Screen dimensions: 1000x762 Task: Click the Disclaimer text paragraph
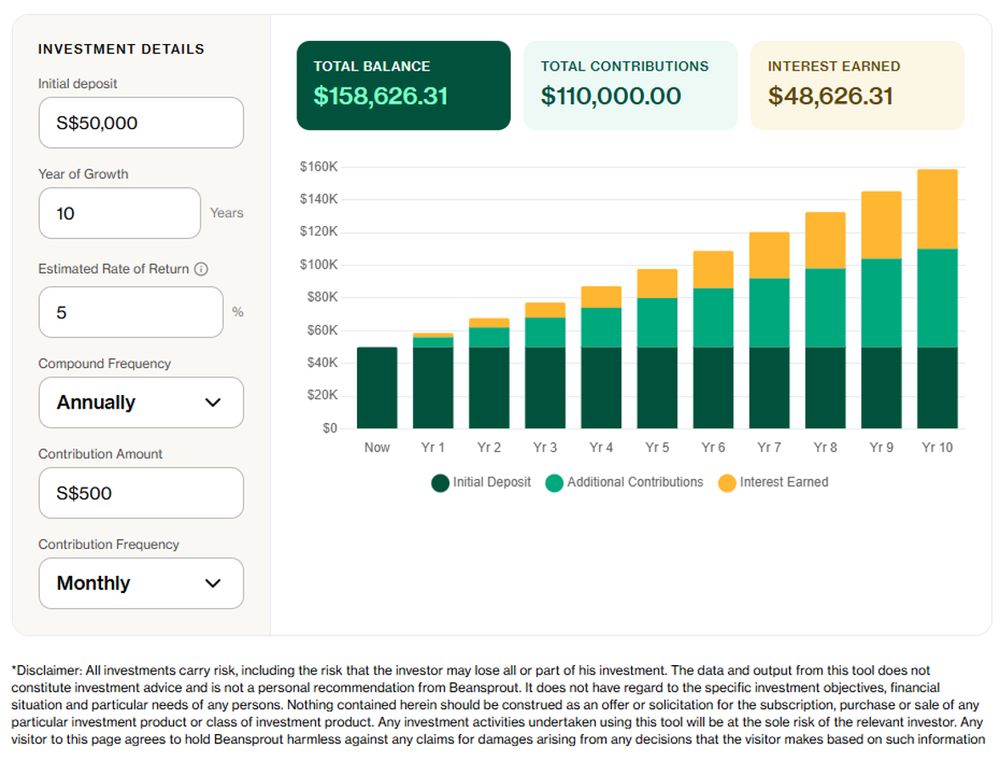click(498, 705)
